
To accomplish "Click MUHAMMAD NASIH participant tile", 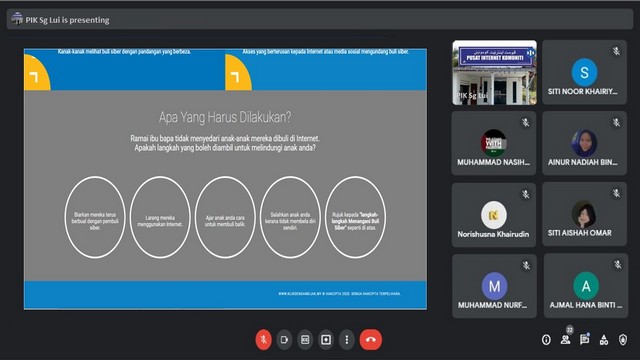I will [494, 143].
